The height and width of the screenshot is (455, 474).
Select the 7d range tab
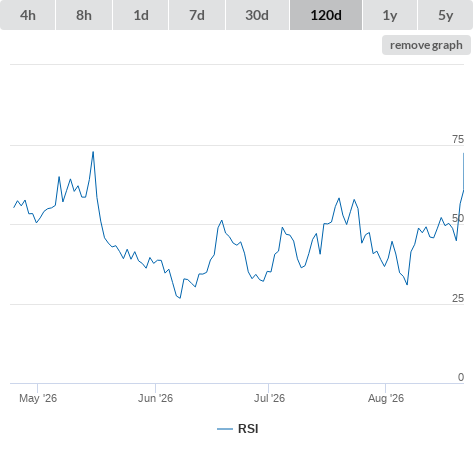pyautogui.click(x=197, y=15)
